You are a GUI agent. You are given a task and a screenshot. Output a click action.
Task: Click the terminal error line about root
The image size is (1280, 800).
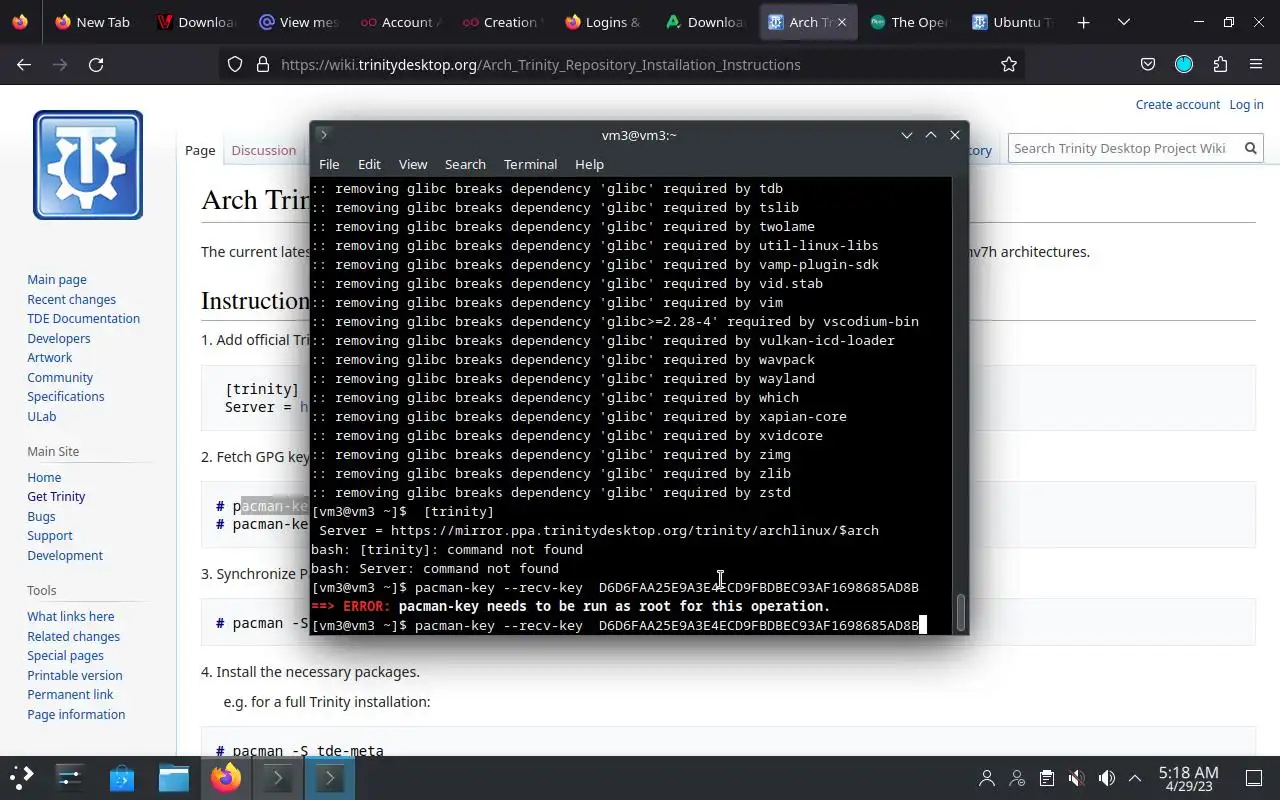click(571, 606)
